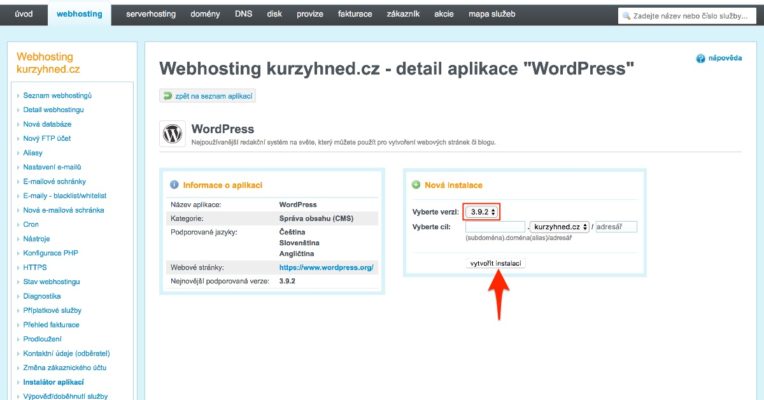Open Příplatkové služby in sidebar
Viewport: 764px width, 400px height.
52,310
